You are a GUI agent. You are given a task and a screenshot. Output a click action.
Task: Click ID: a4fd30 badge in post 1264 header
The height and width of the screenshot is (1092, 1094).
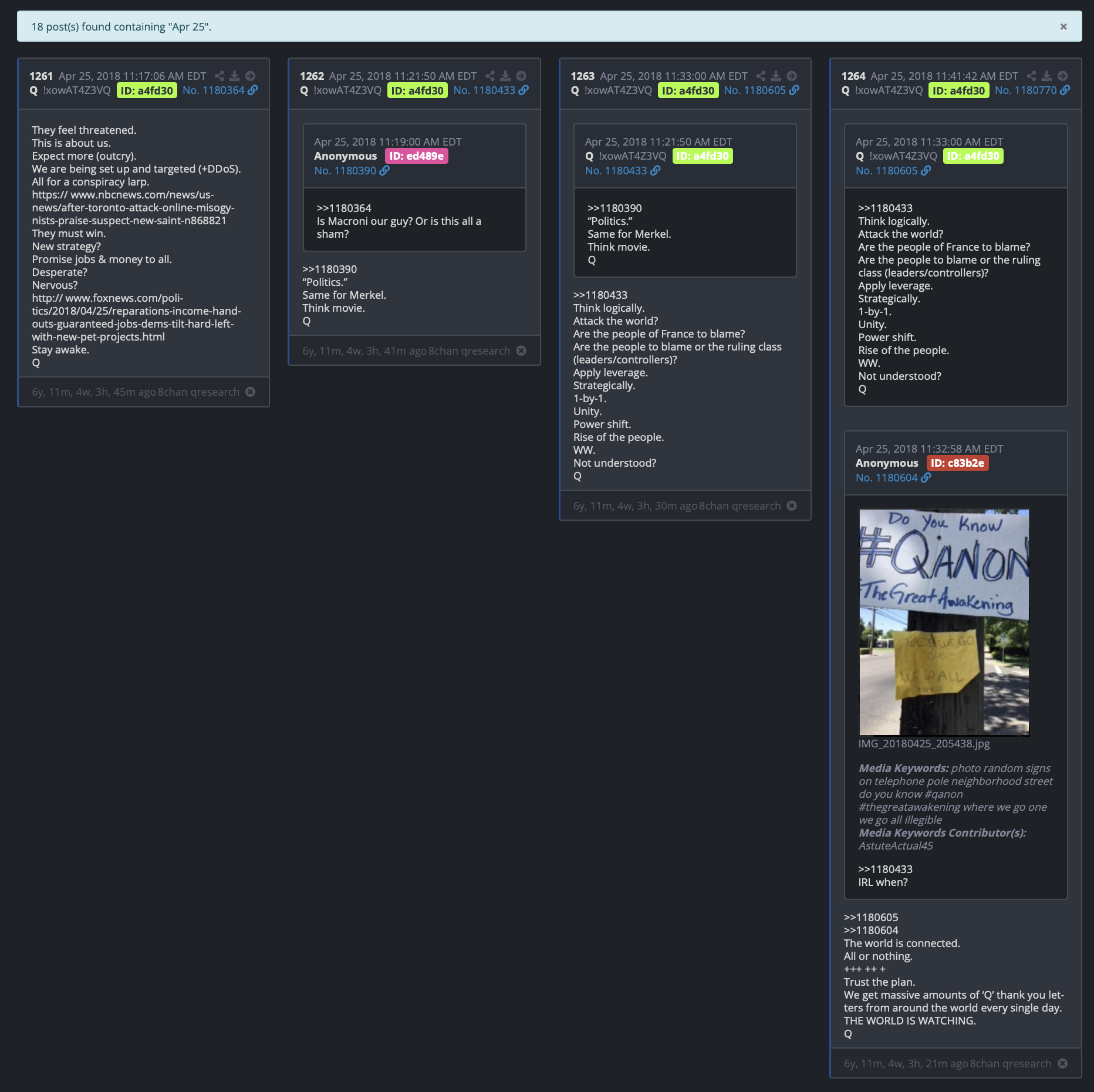959,90
